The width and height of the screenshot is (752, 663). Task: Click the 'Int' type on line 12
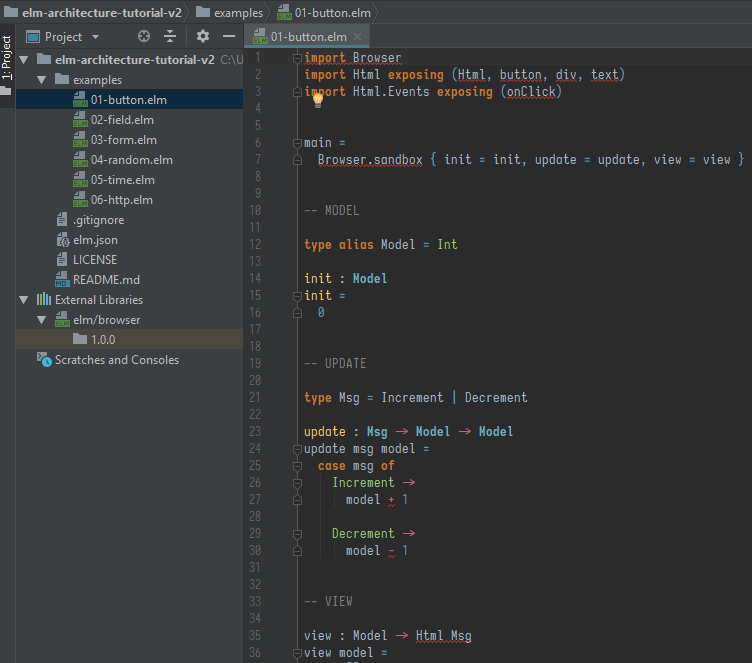coord(447,245)
